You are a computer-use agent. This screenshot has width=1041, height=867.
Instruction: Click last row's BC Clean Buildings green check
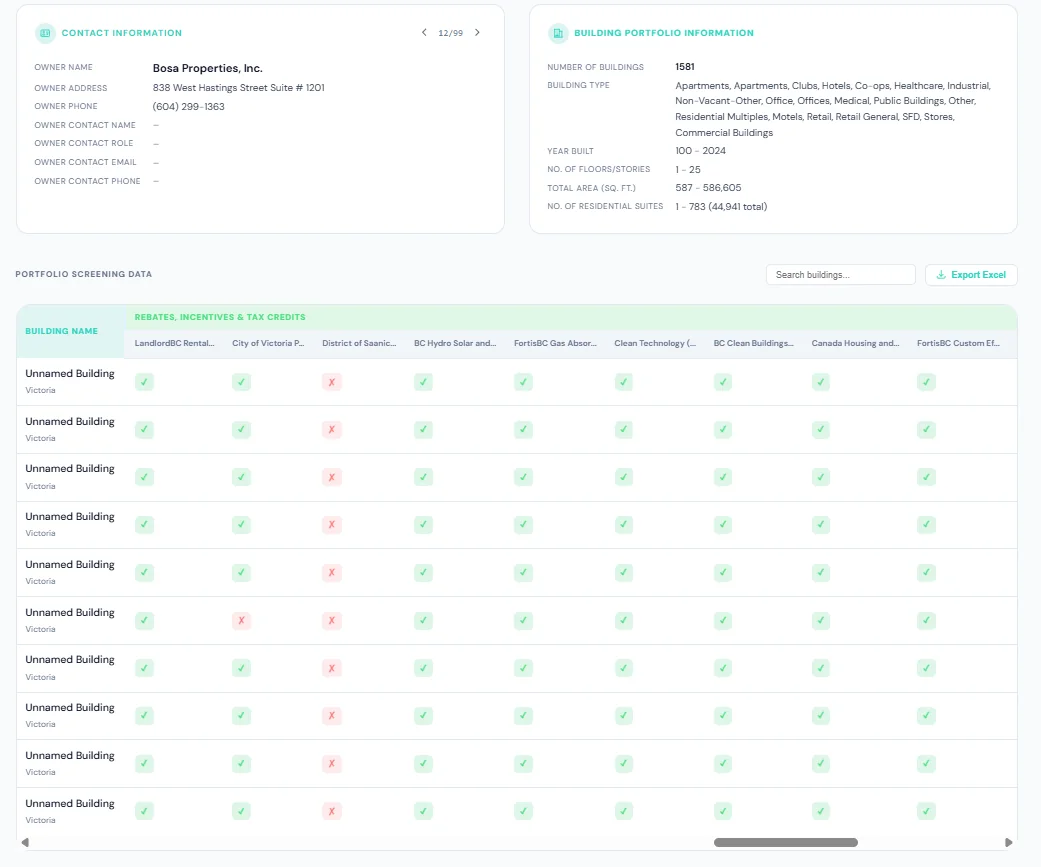point(723,811)
